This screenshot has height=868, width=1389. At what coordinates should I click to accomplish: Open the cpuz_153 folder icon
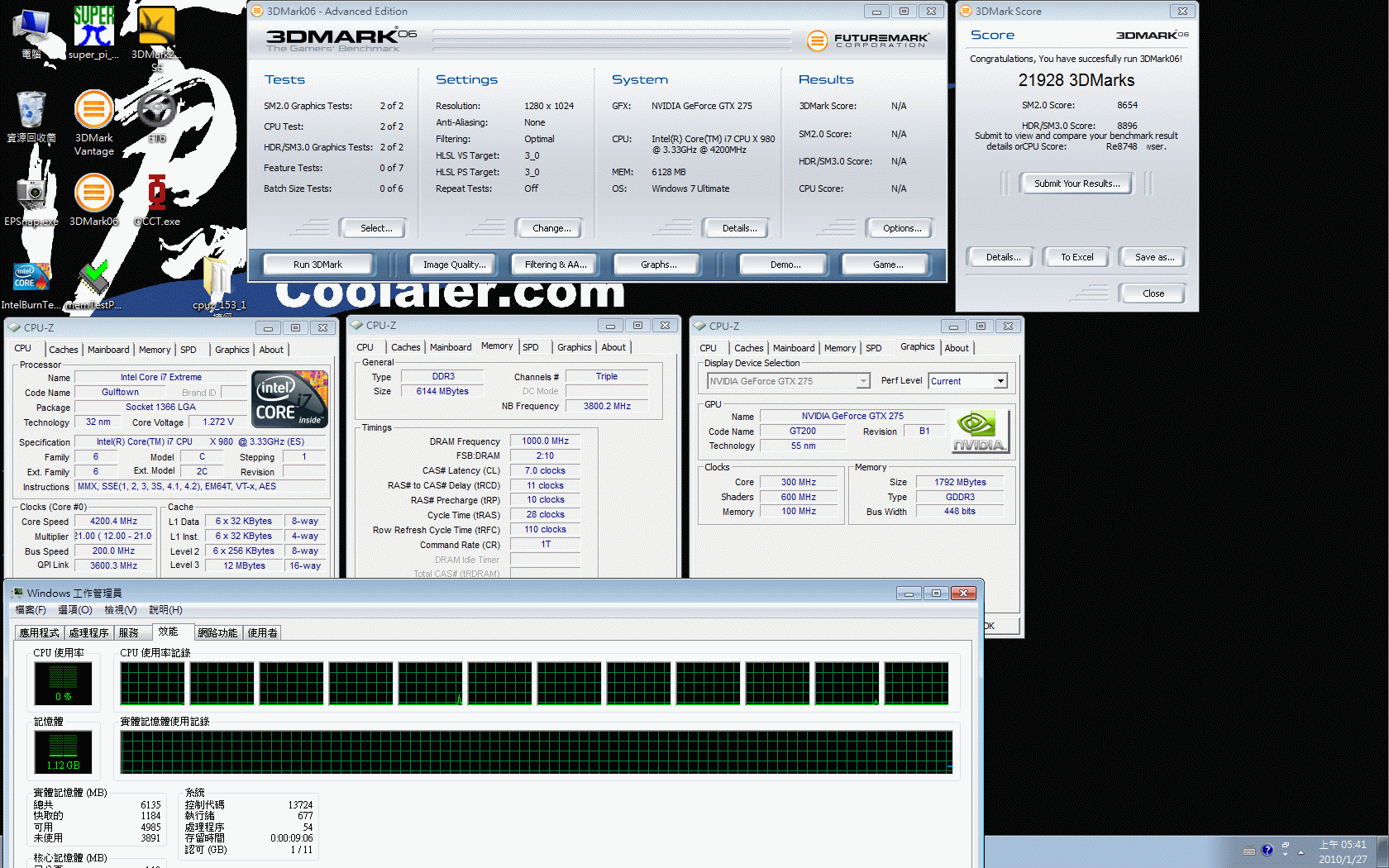click(x=219, y=285)
